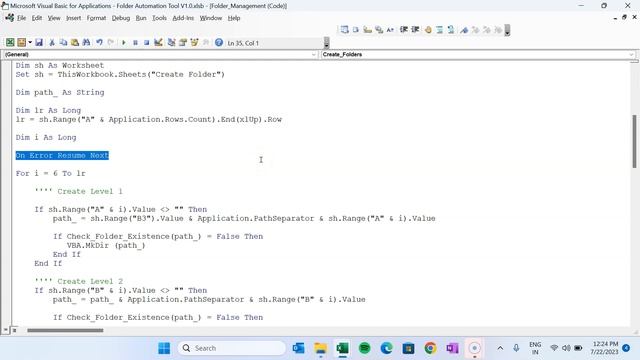Viewport: 640px width, 360px height.
Task: Click the Paste clipboard icon
Action: [75, 42]
